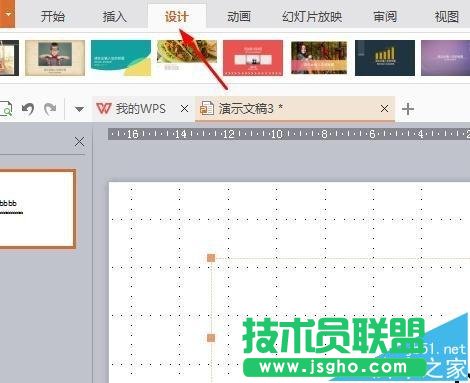
Task: Close the 演示文稿3 document tab
Action: tap(384, 109)
